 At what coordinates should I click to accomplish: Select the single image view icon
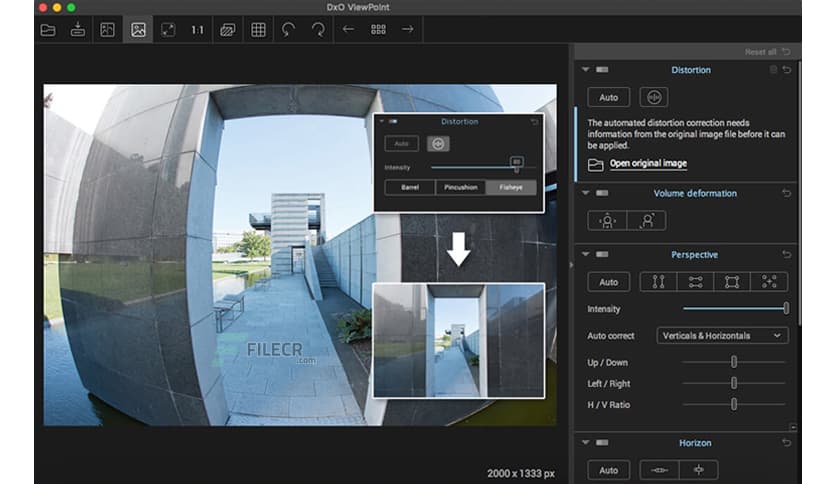[x=138, y=30]
